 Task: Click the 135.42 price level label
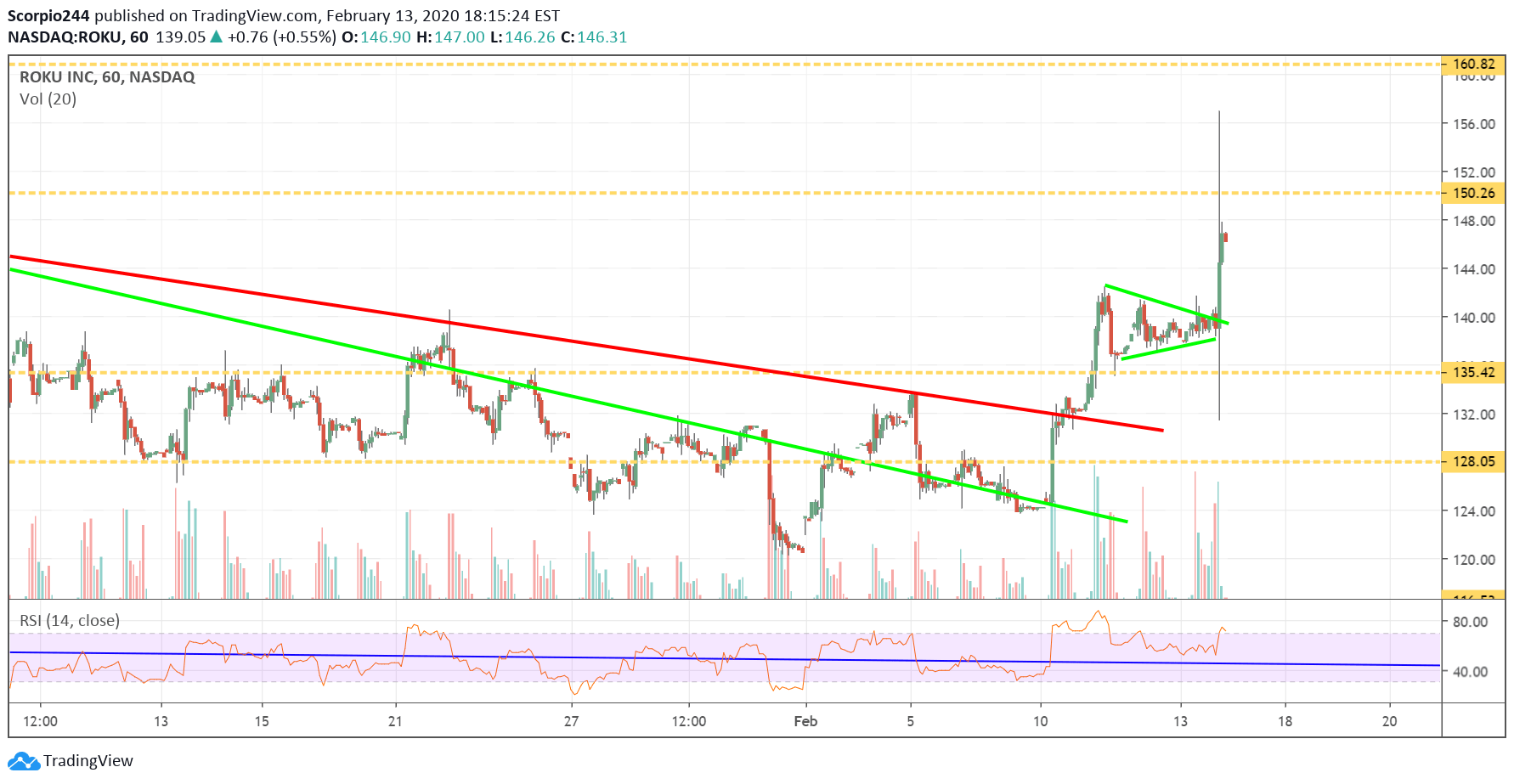click(1473, 372)
